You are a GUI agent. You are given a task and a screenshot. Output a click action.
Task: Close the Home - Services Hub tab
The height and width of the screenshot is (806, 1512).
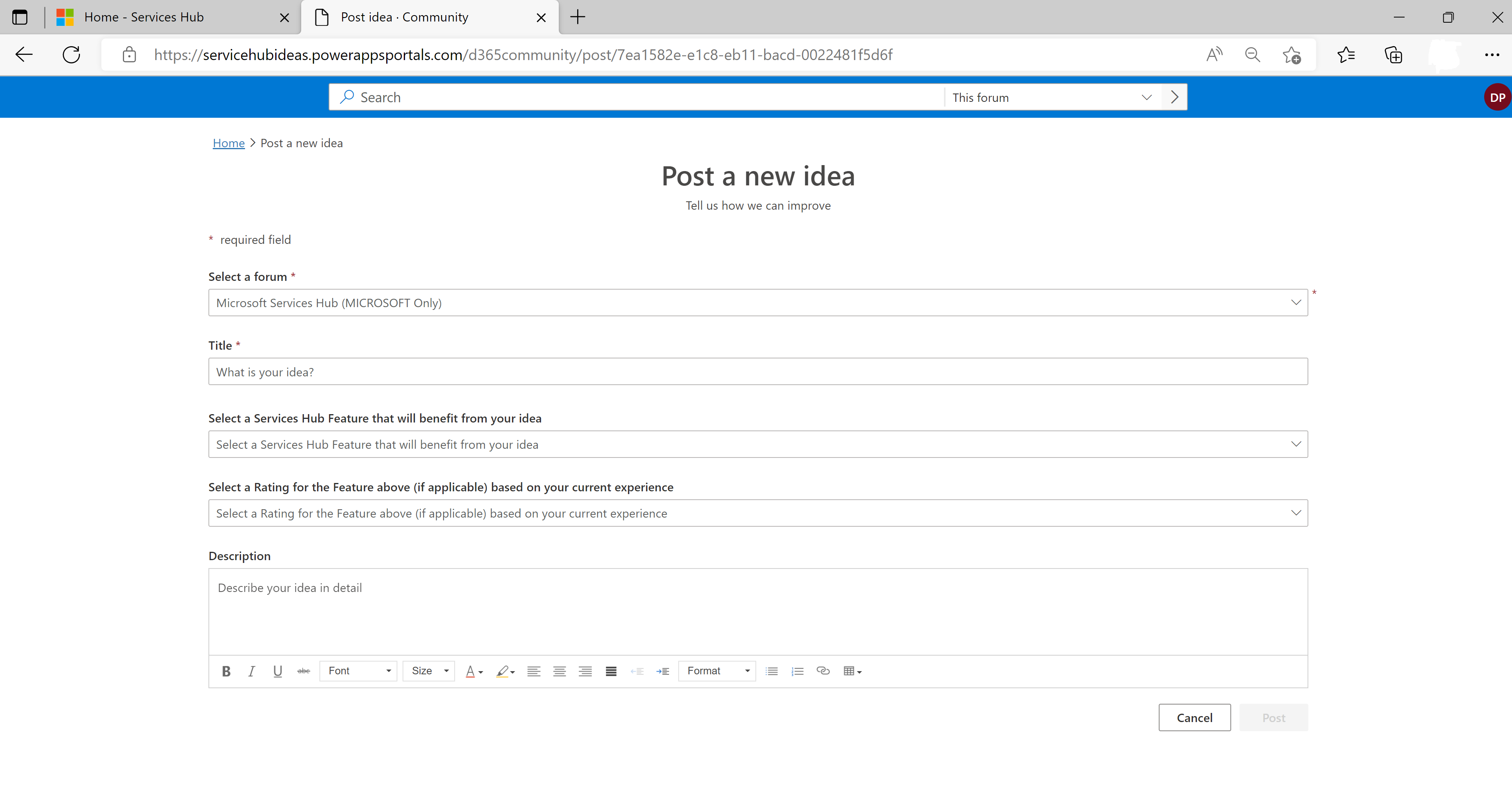point(285,18)
